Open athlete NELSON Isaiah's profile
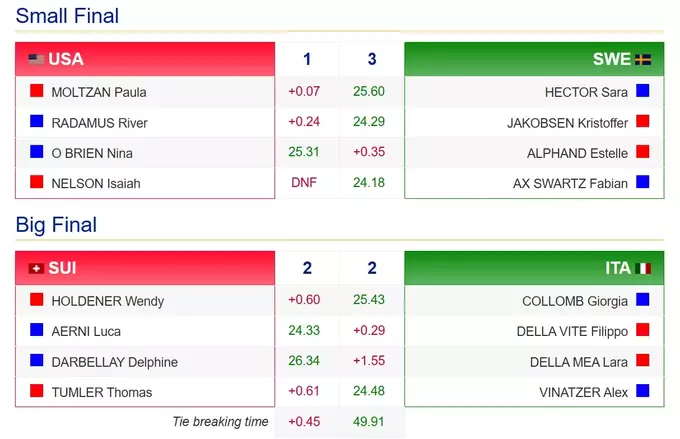 [x=96, y=184]
